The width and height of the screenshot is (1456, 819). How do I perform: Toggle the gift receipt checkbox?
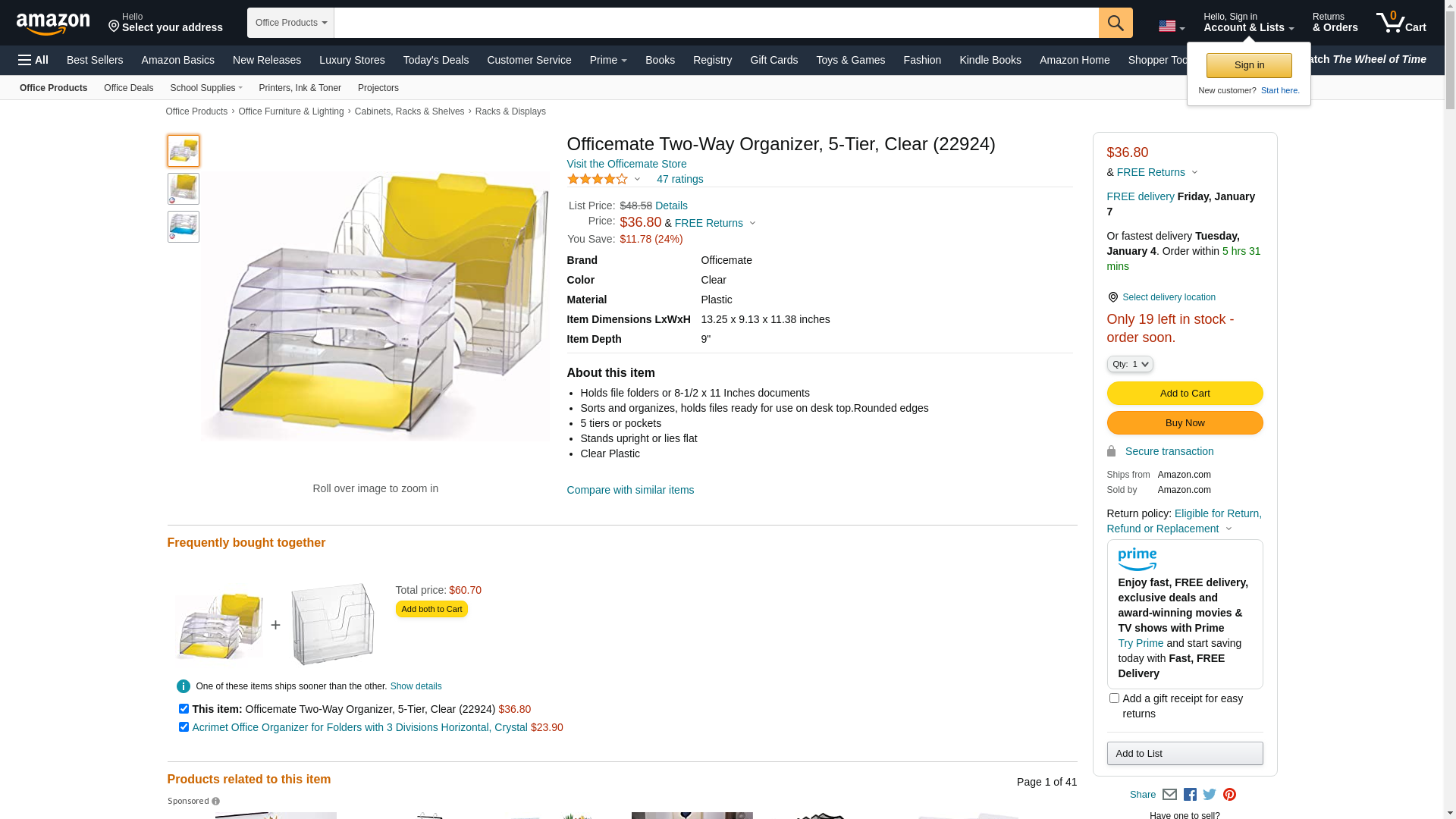pyautogui.click(x=1114, y=698)
